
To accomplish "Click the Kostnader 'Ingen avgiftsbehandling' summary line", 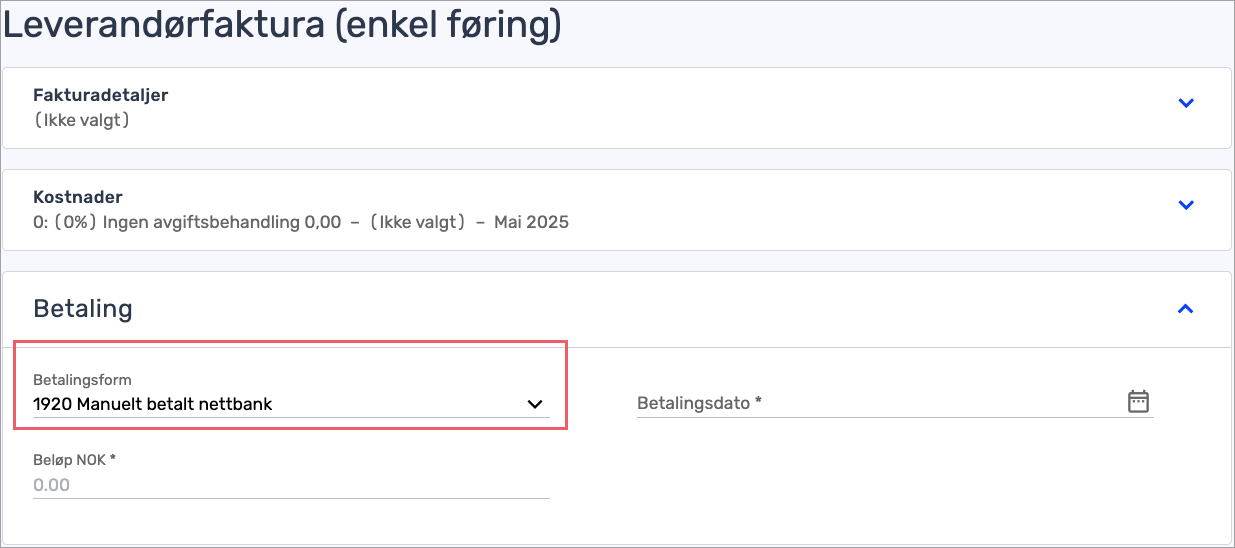I will [x=301, y=222].
